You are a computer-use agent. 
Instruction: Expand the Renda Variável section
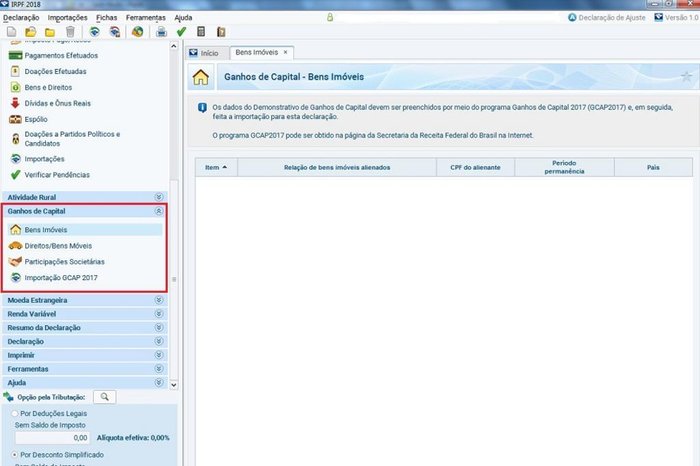(x=158, y=314)
